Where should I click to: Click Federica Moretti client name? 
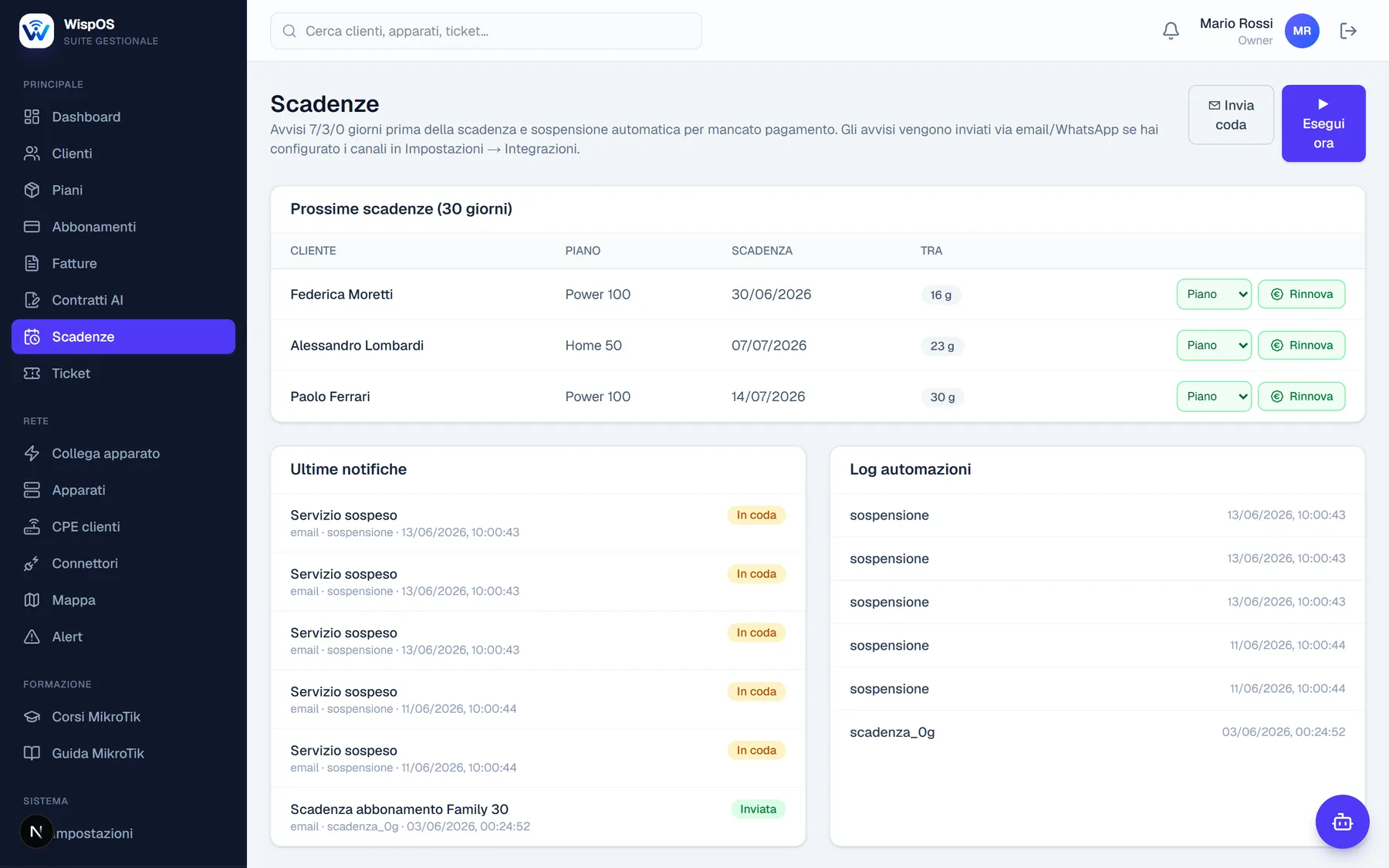pos(342,294)
